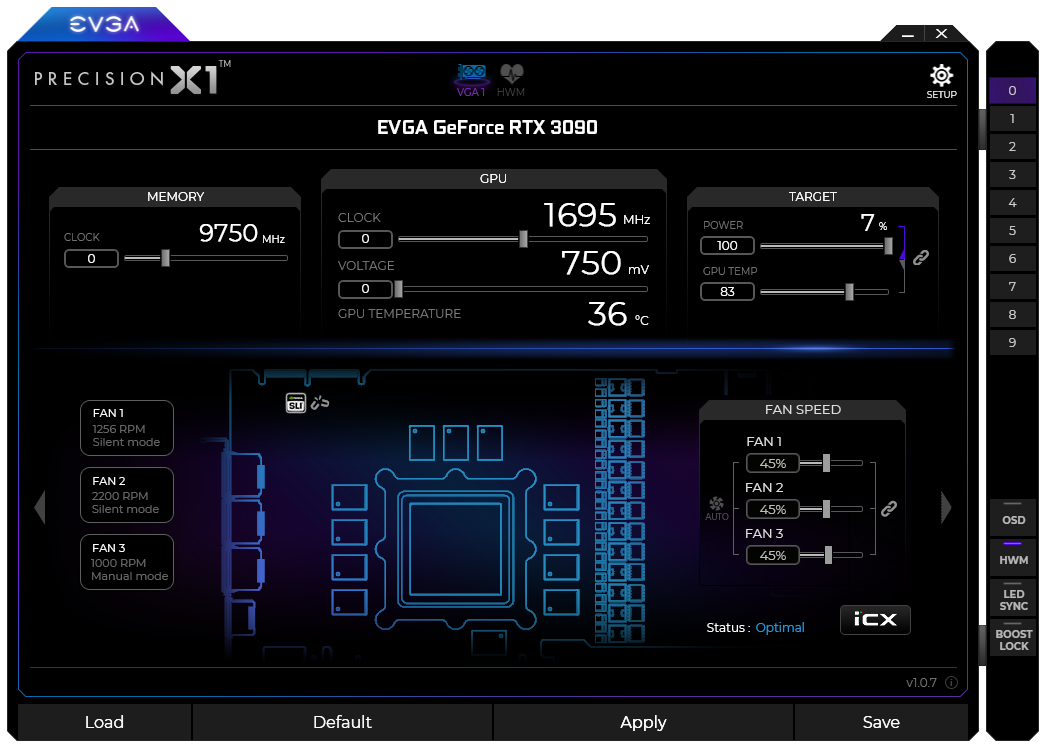Screen dimensions: 1045x747
Task: Toggle the power/temp target link icon
Action: coord(921,257)
